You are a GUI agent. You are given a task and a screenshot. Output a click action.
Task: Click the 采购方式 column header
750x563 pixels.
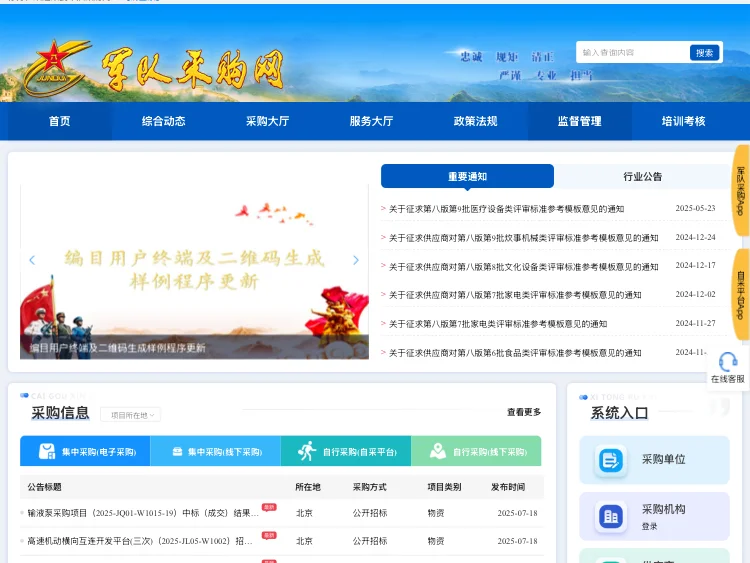point(369,487)
